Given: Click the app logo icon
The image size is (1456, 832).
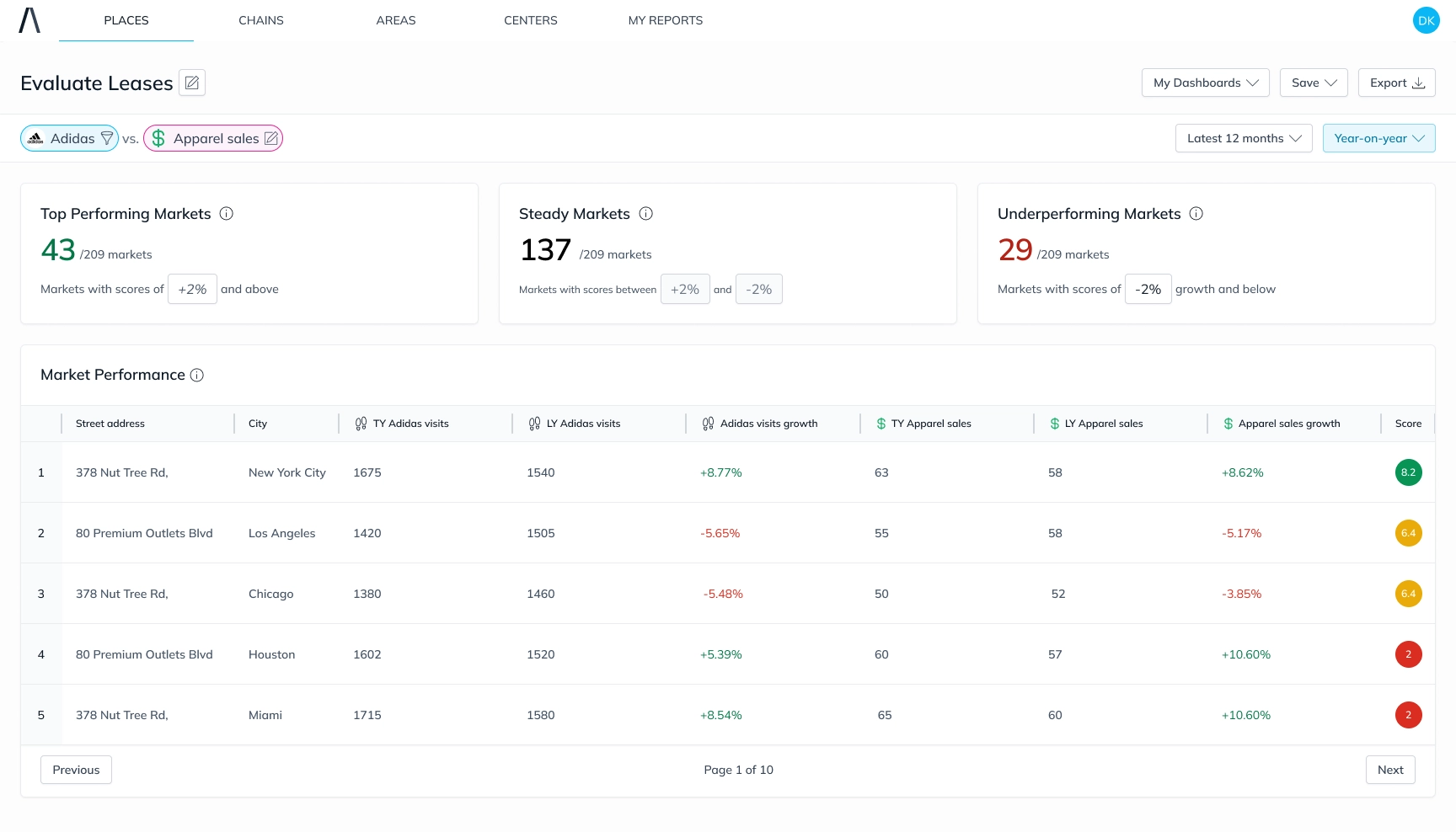Looking at the screenshot, I should (x=29, y=20).
